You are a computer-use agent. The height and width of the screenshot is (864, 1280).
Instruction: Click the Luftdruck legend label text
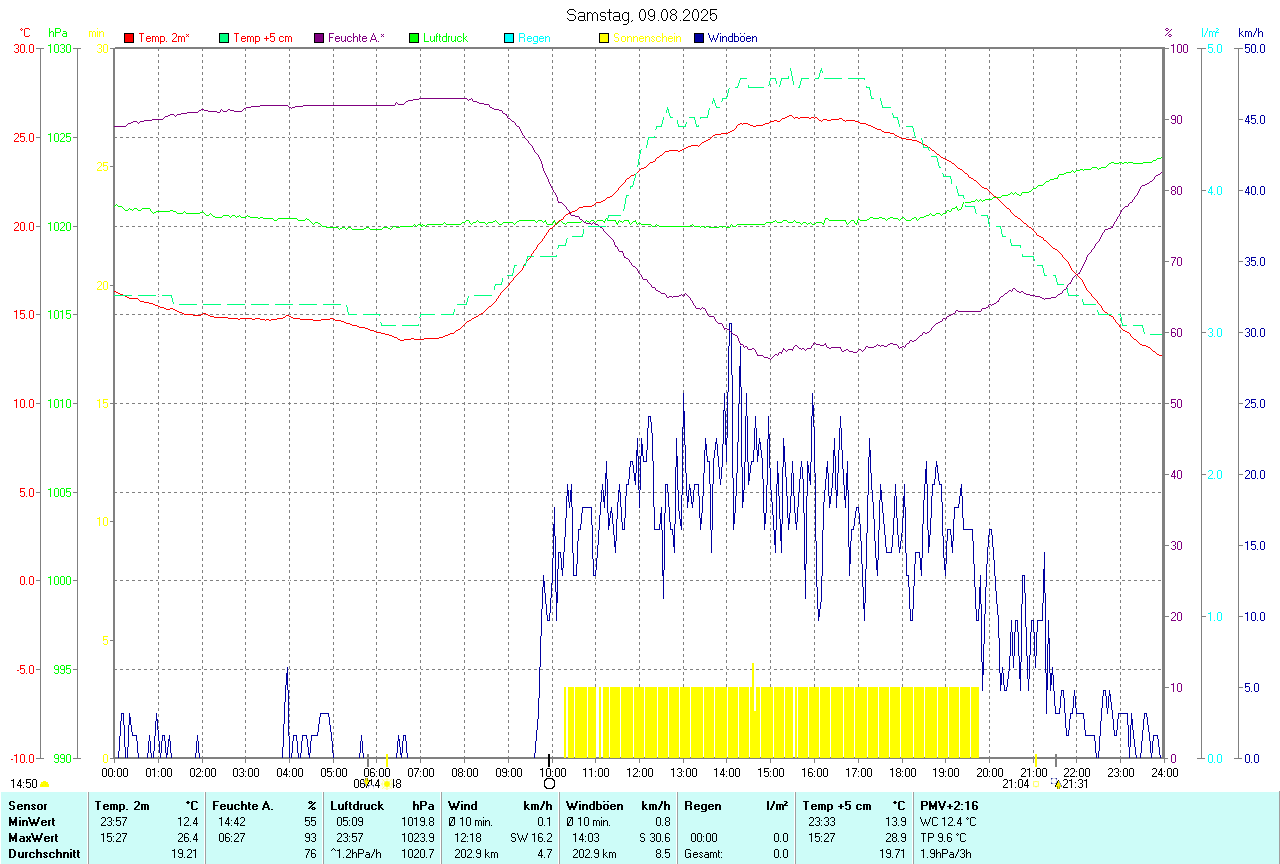coord(445,38)
